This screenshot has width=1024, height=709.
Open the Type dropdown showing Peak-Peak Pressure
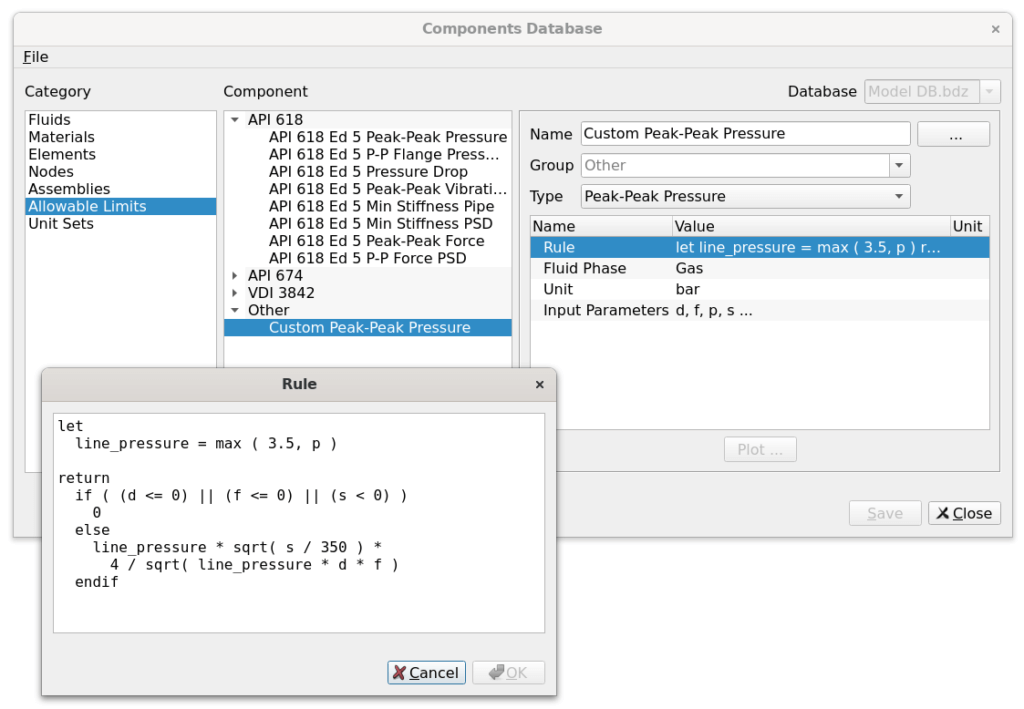(898, 196)
